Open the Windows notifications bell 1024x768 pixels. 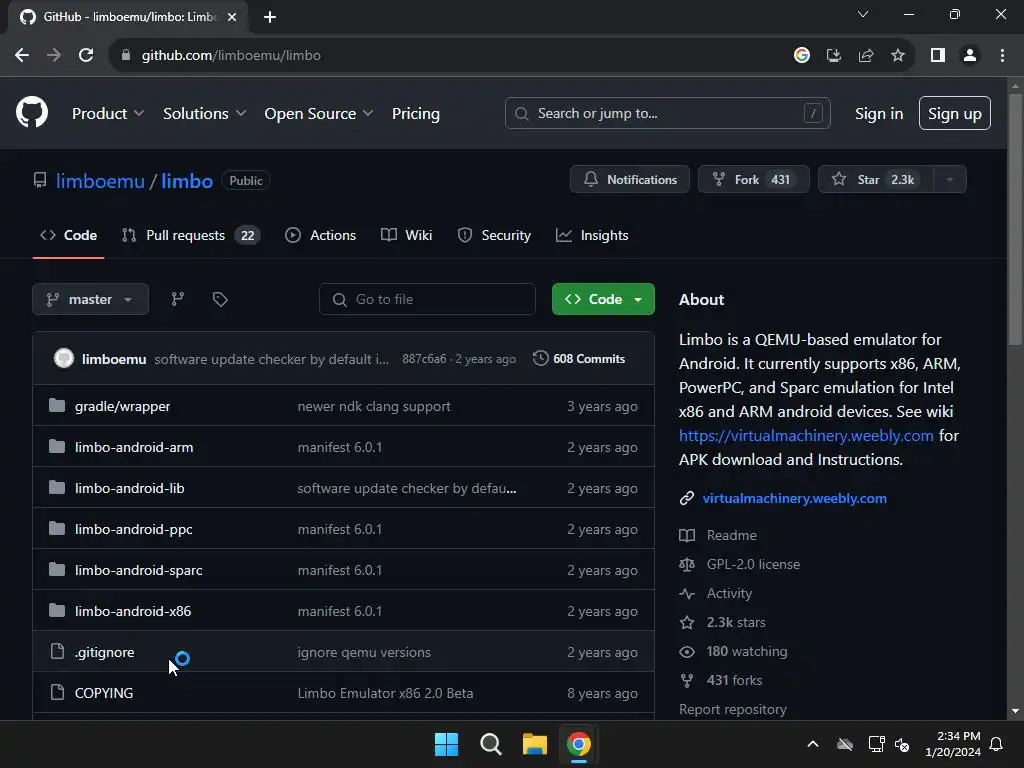(x=997, y=744)
